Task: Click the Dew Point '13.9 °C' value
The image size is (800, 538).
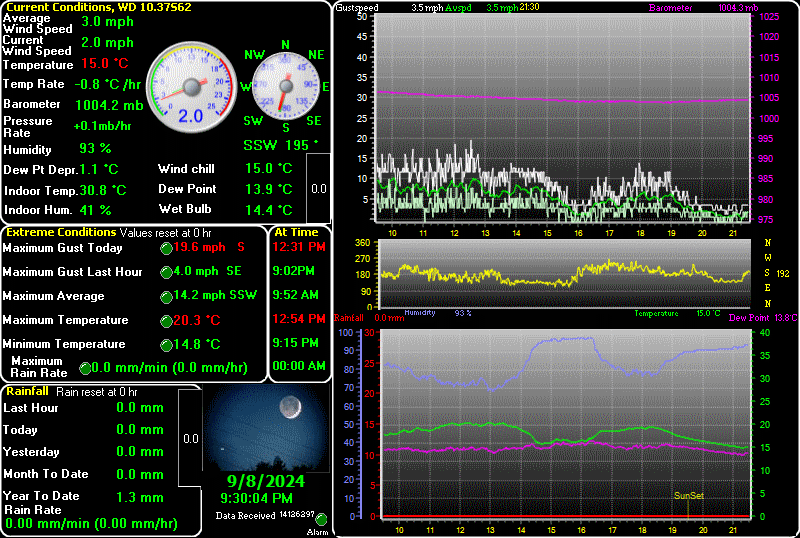Action: (268, 189)
